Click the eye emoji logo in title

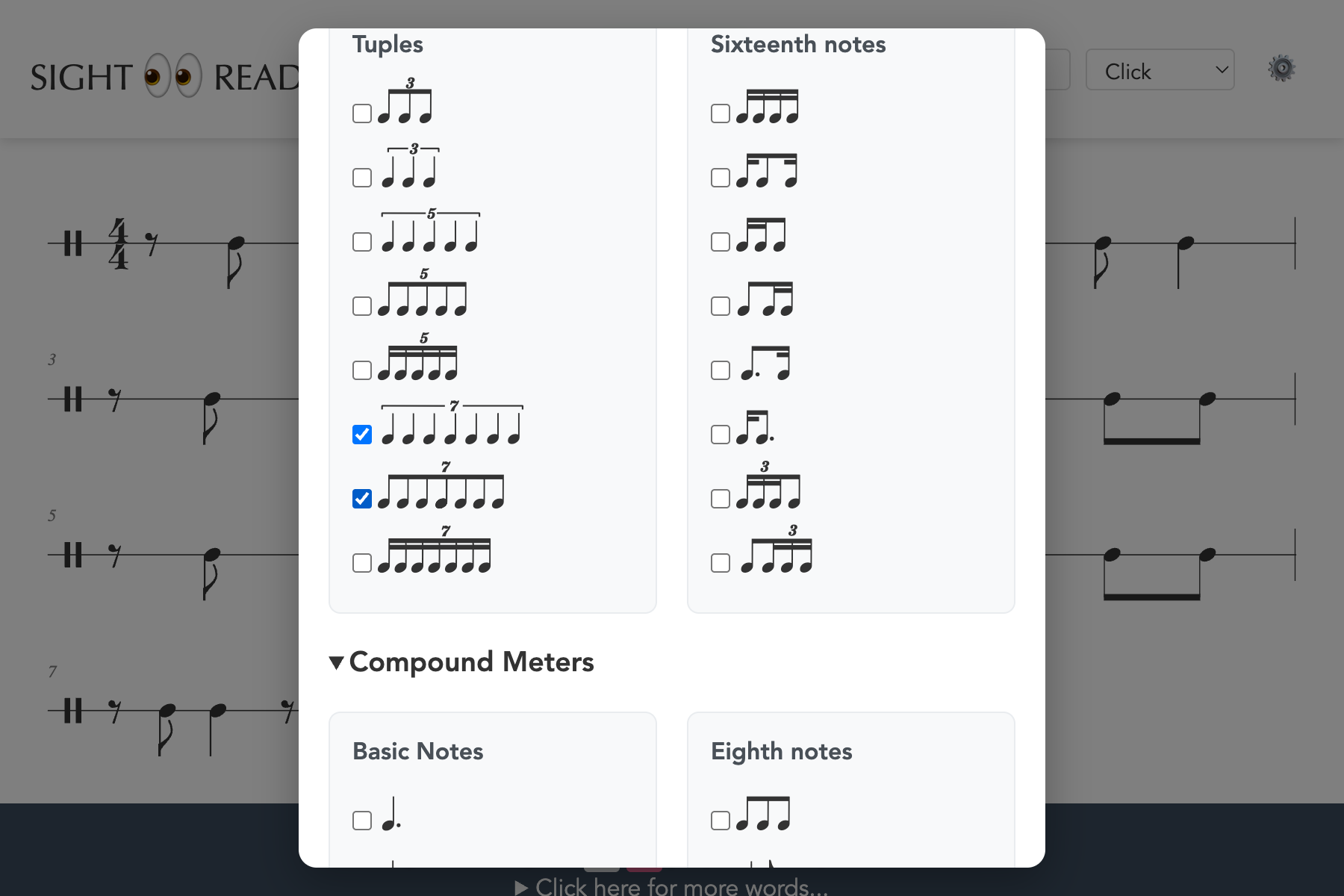(173, 76)
